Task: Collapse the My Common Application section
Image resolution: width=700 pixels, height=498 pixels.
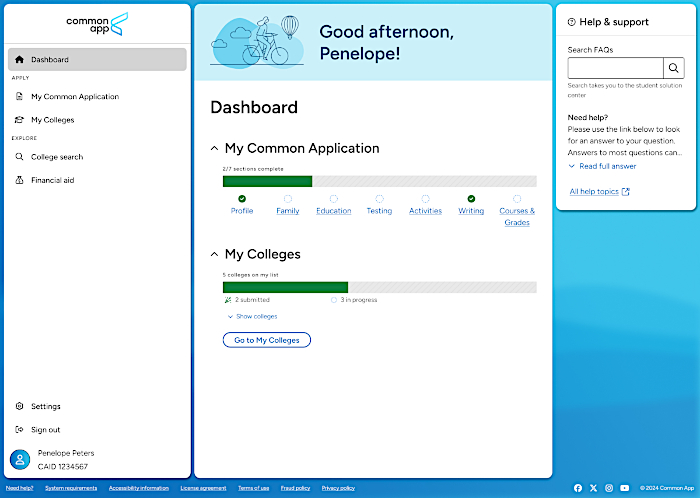Action: [214, 148]
